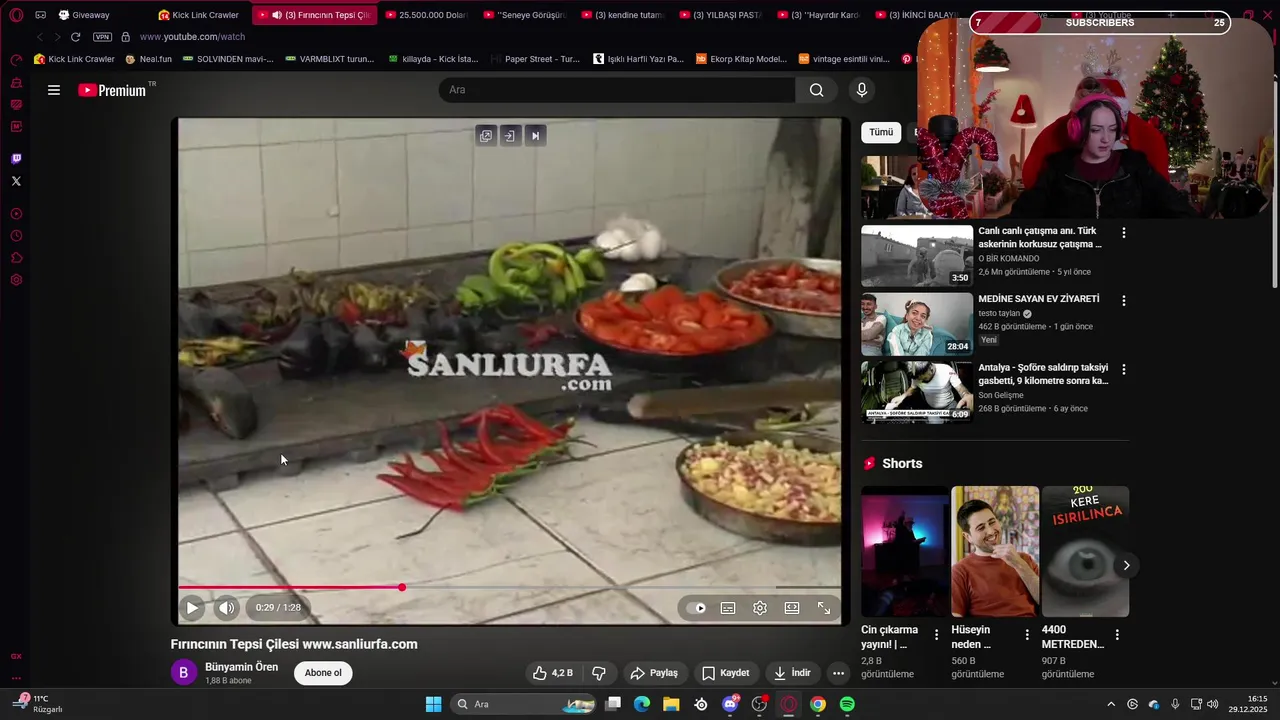Start voice search with microphone icon

(862, 90)
